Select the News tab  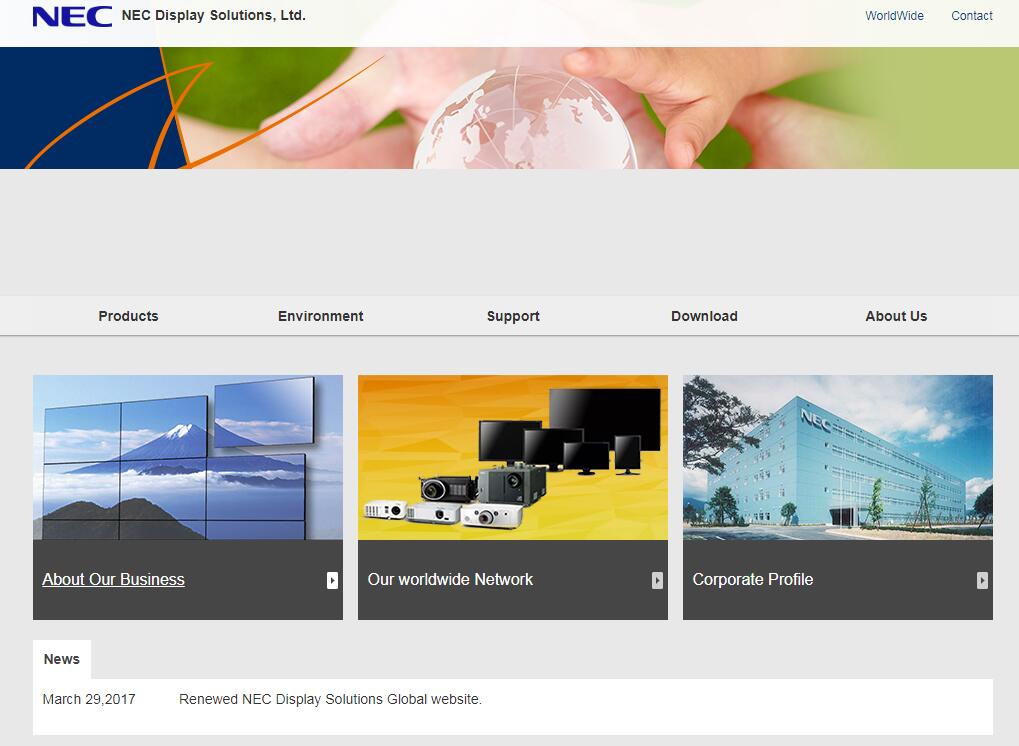pos(62,659)
